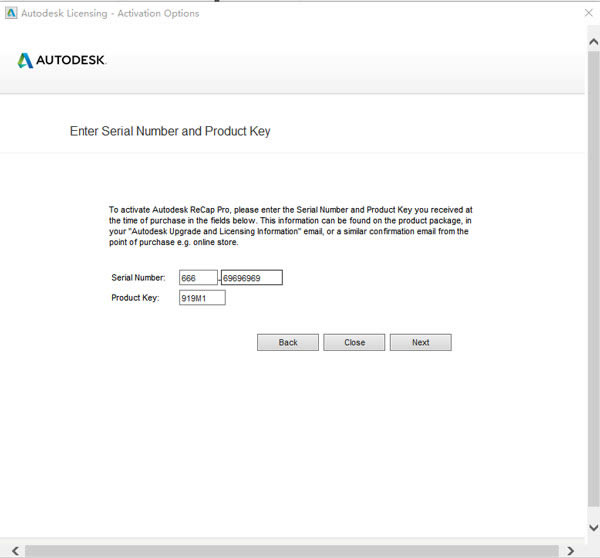Viewport: 600px width, 558px height.
Task: Click the vertical scrollbar up arrow
Action: coord(593,41)
